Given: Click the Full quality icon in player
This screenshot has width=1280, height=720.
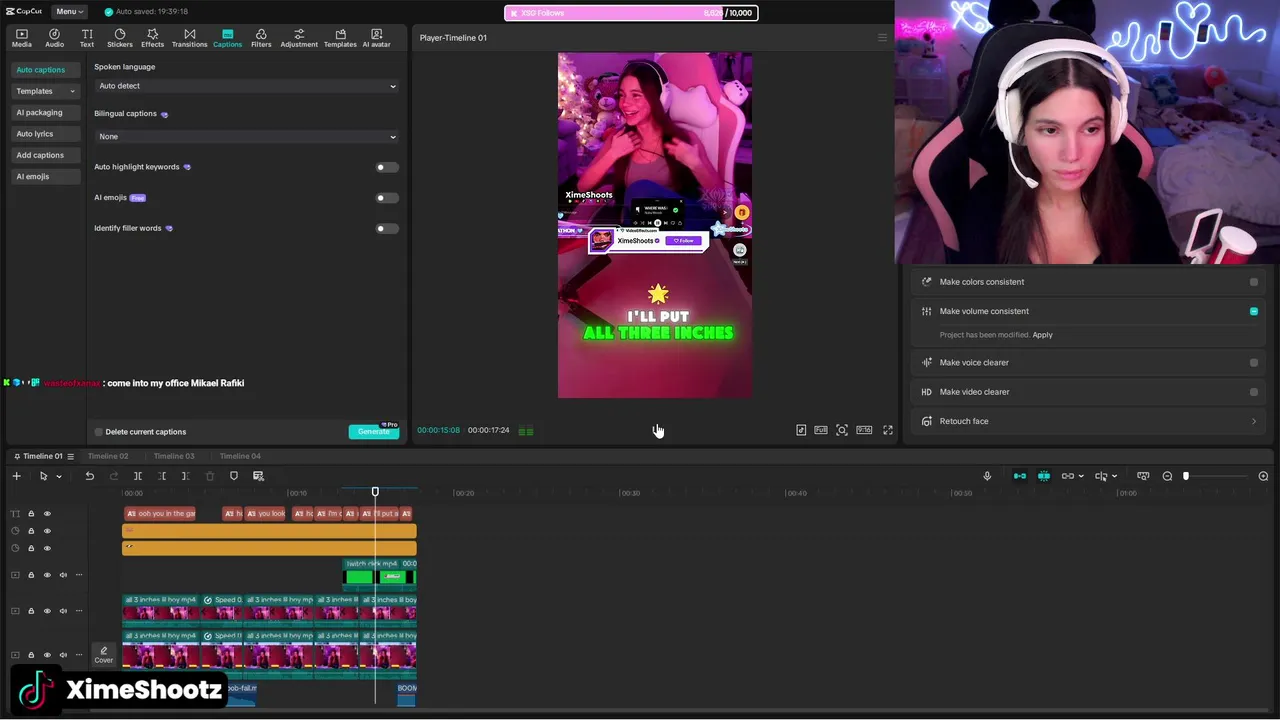Looking at the screenshot, I should coord(821,430).
